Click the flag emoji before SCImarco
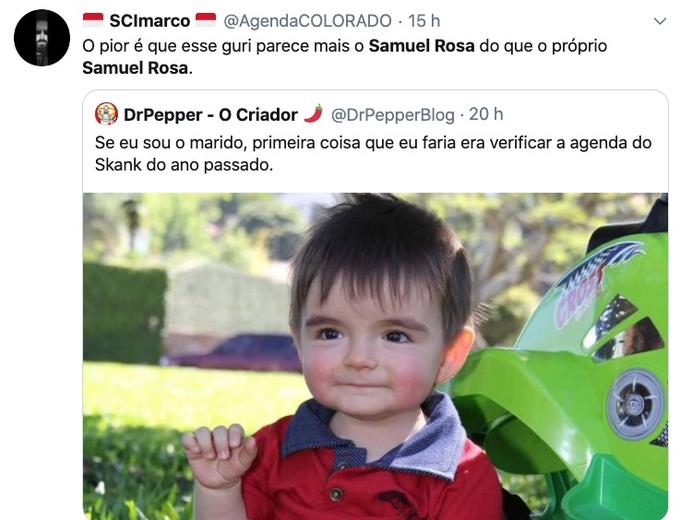 93,20
